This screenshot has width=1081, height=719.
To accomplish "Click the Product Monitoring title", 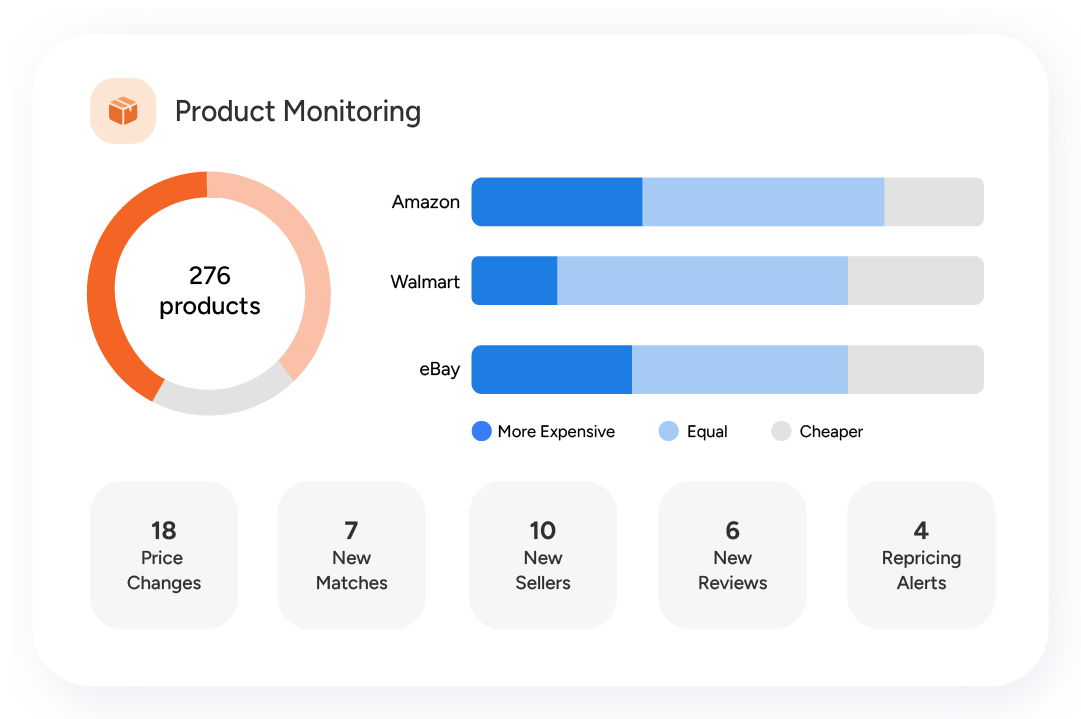I will coord(298,112).
